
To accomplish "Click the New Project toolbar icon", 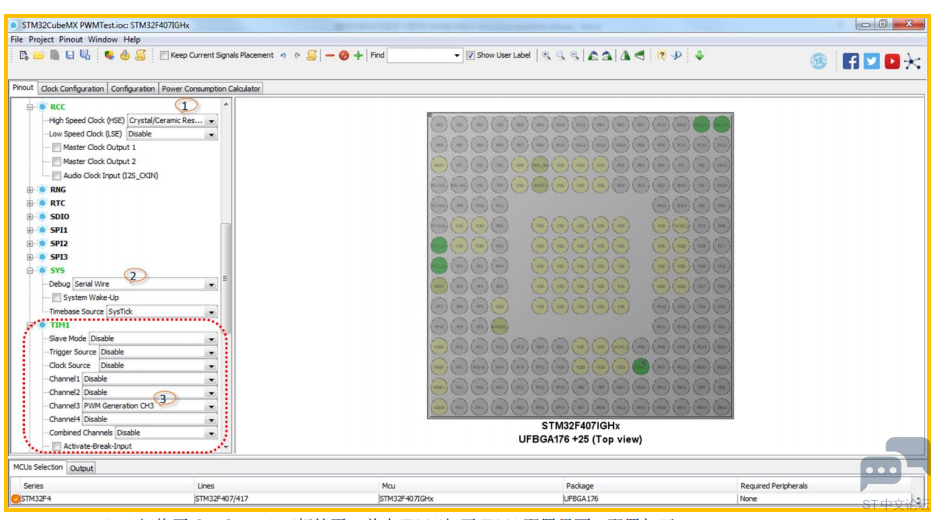I will 24,56.
